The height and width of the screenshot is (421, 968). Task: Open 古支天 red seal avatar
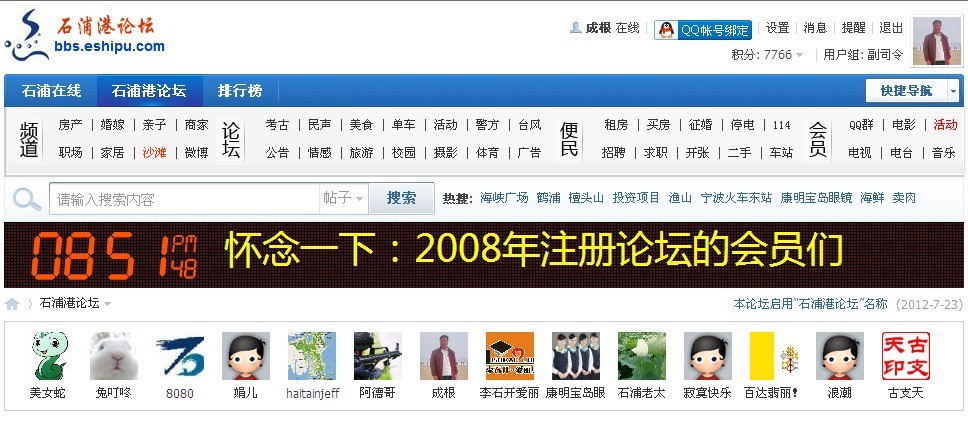tap(905, 356)
